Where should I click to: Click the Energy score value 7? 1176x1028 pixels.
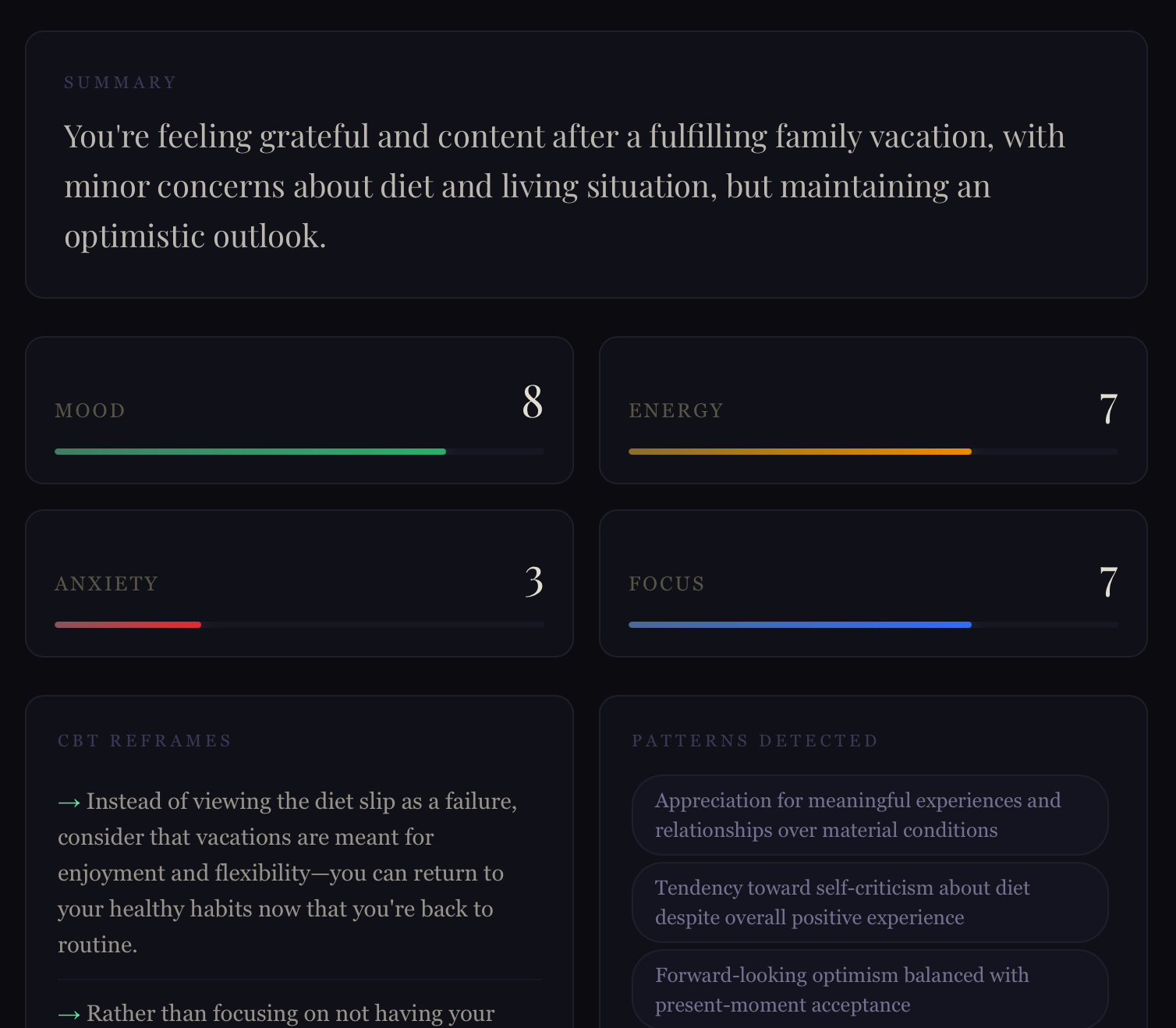click(x=1108, y=409)
